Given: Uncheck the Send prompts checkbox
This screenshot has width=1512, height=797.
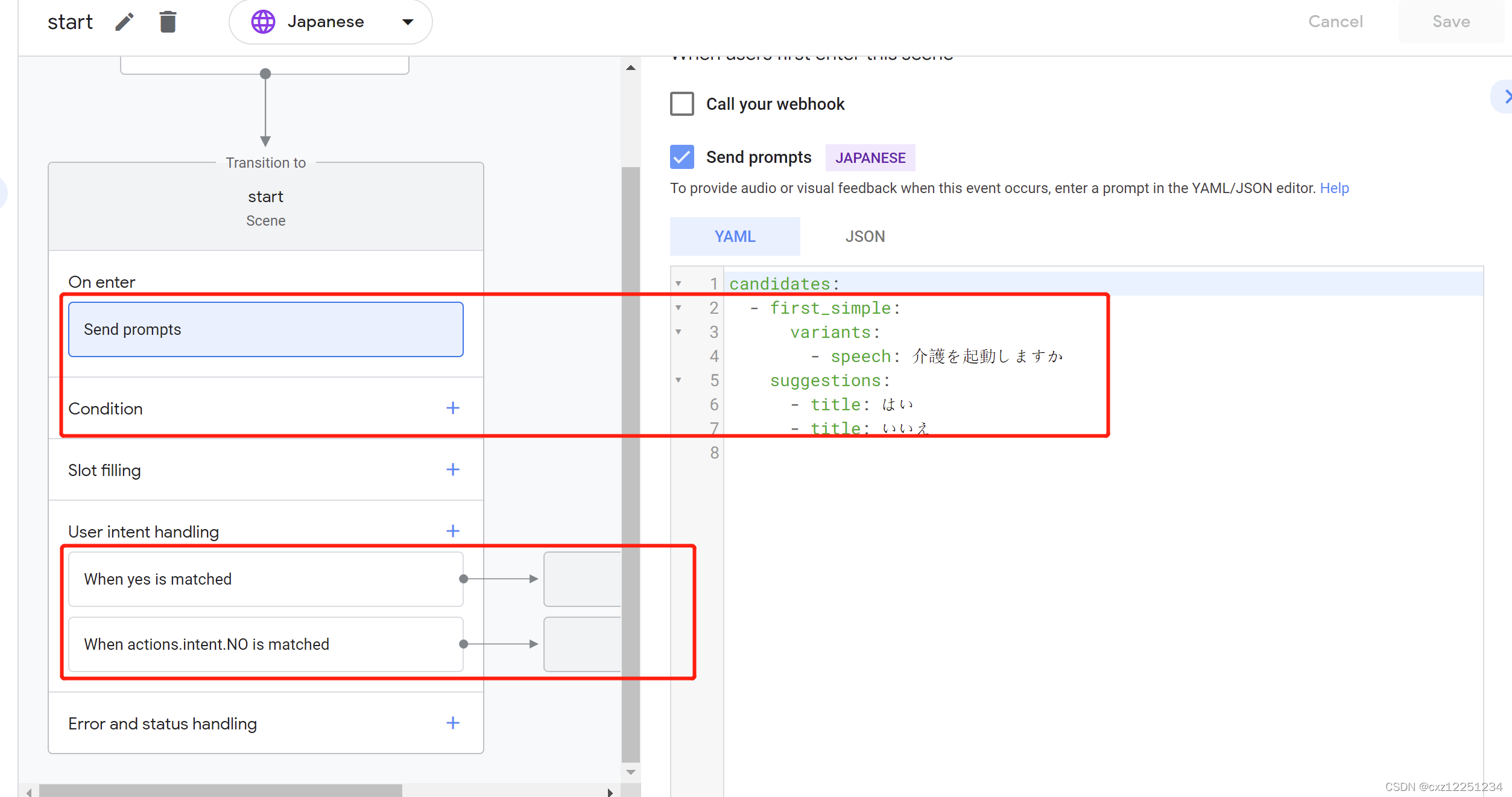Looking at the screenshot, I should [682, 157].
